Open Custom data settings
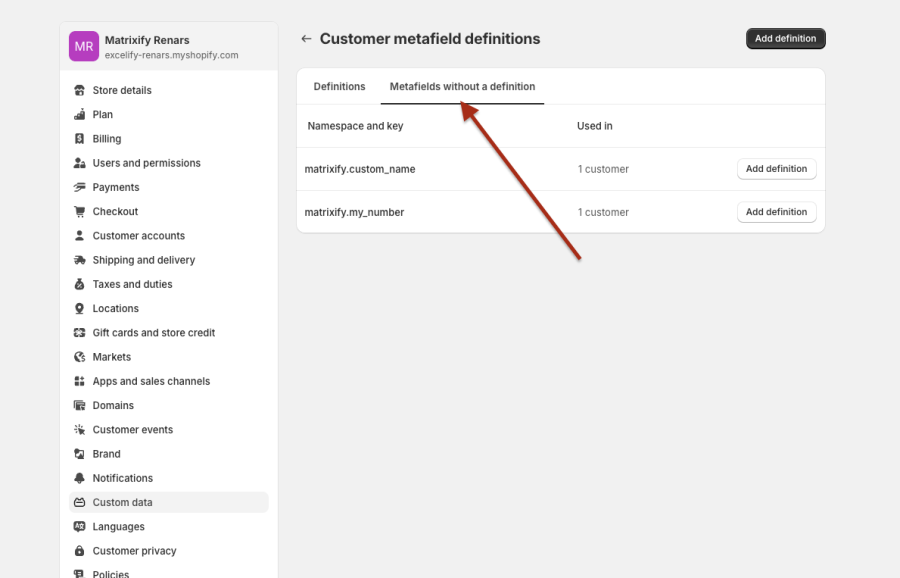900x578 pixels. click(120, 502)
